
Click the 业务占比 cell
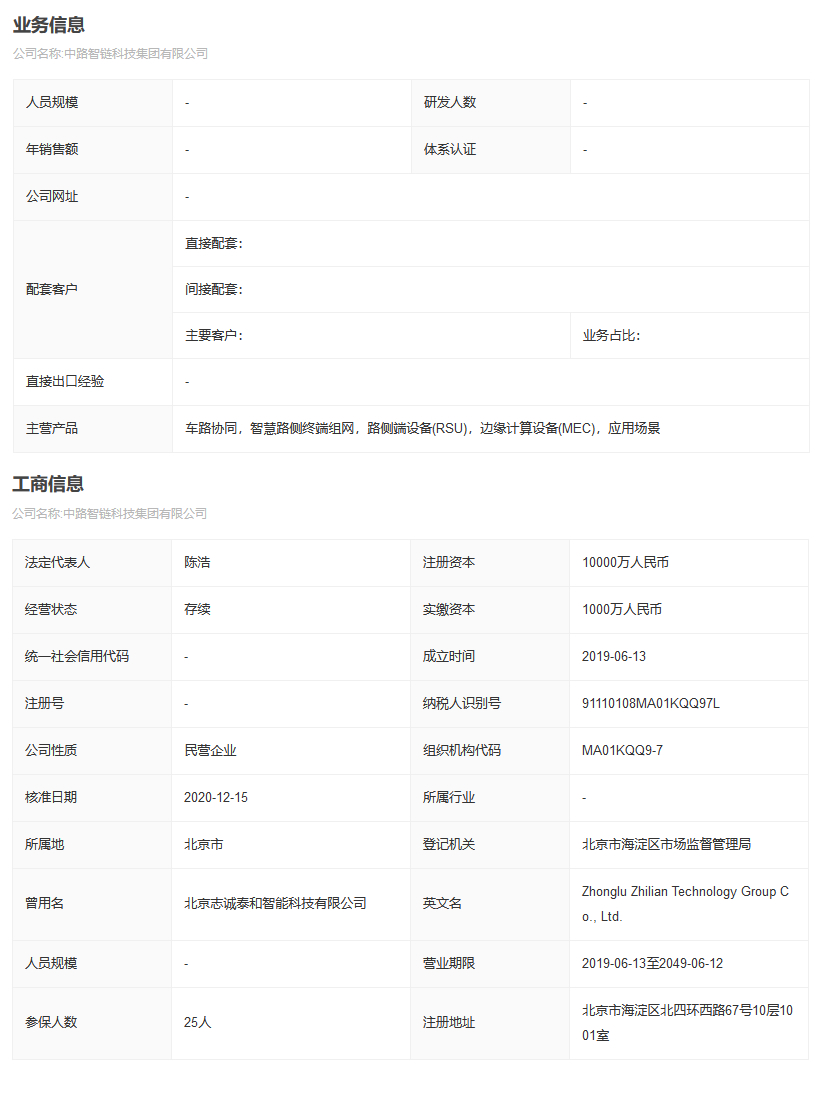(x=690, y=335)
